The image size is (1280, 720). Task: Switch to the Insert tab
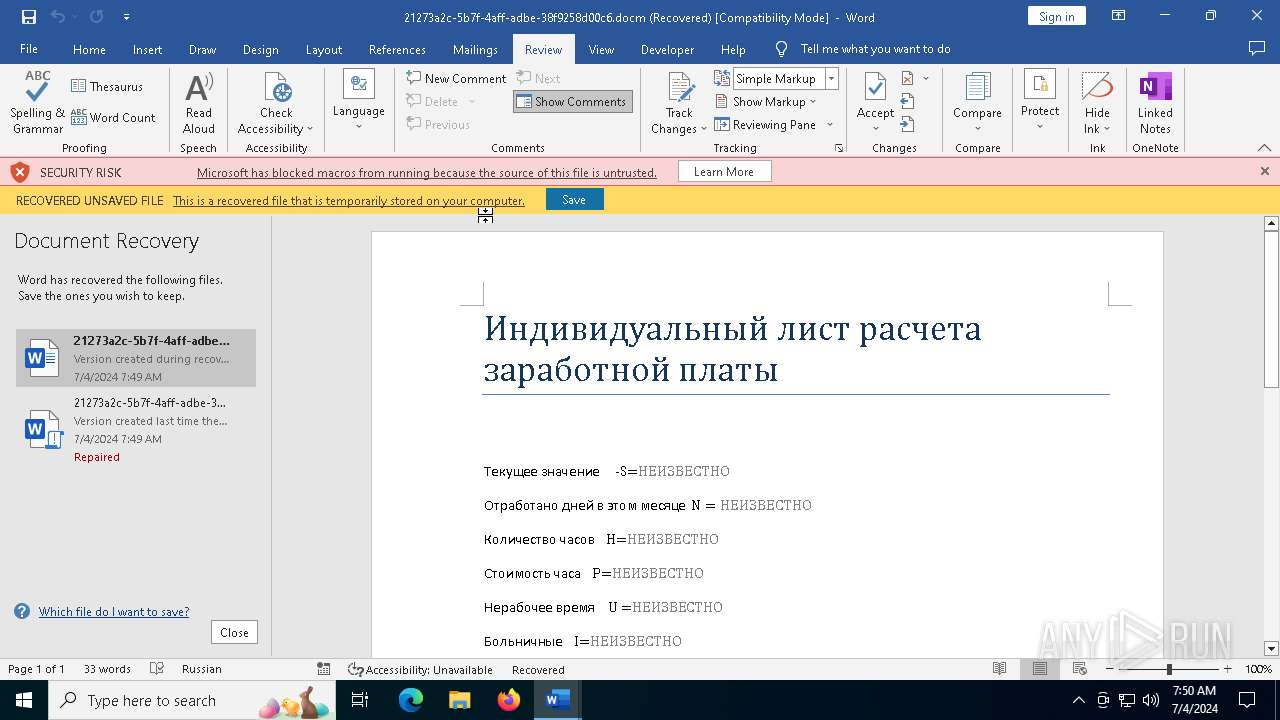click(x=147, y=49)
